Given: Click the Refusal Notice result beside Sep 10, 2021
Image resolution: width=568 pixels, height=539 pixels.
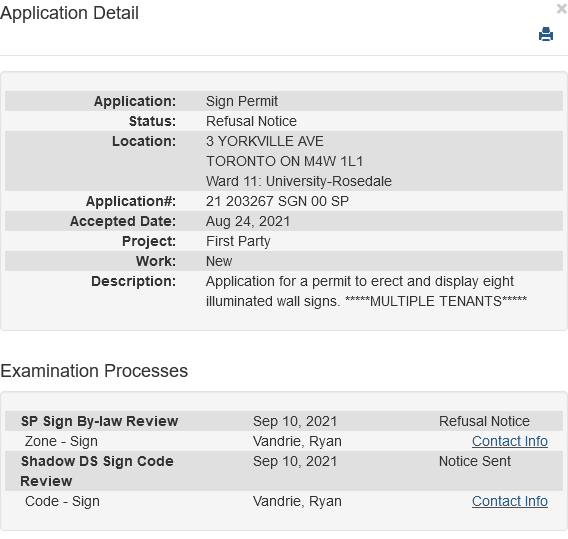Looking at the screenshot, I should point(484,421).
